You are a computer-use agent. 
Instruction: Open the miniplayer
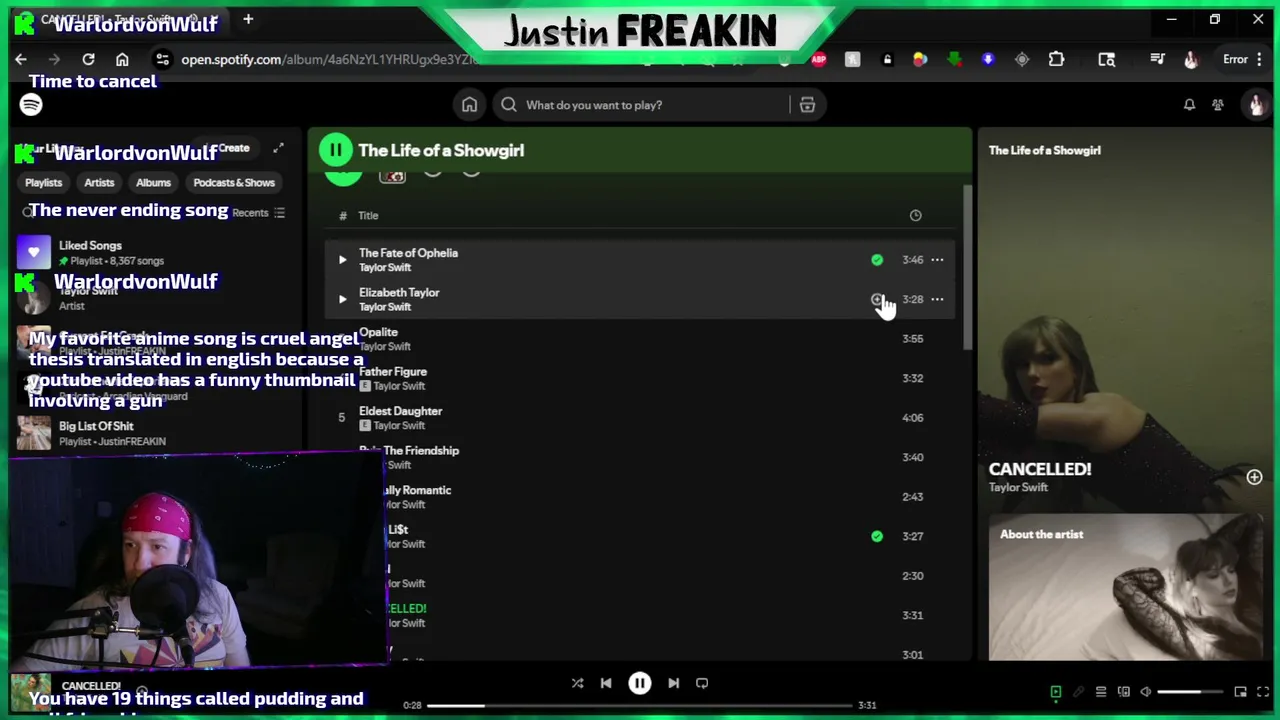click(1240, 691)
